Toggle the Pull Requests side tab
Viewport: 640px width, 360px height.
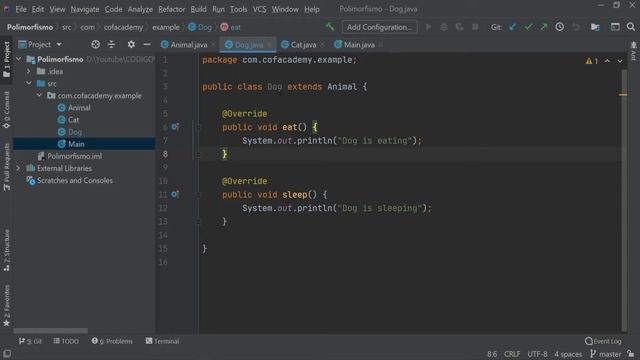[x=7, y=167]
